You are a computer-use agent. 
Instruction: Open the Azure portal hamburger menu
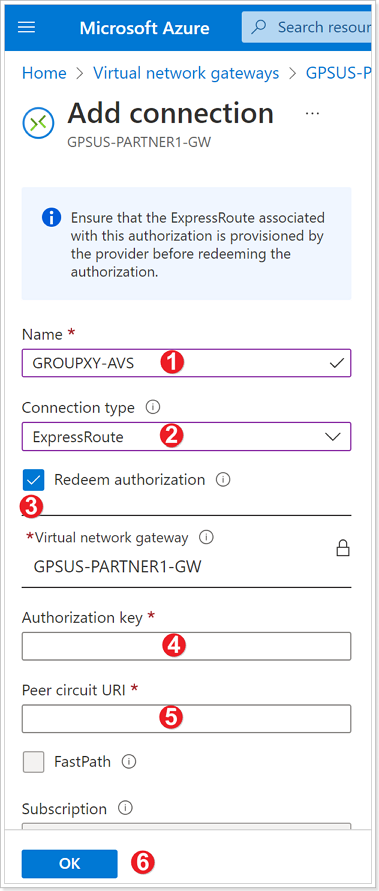coord(27,28)
